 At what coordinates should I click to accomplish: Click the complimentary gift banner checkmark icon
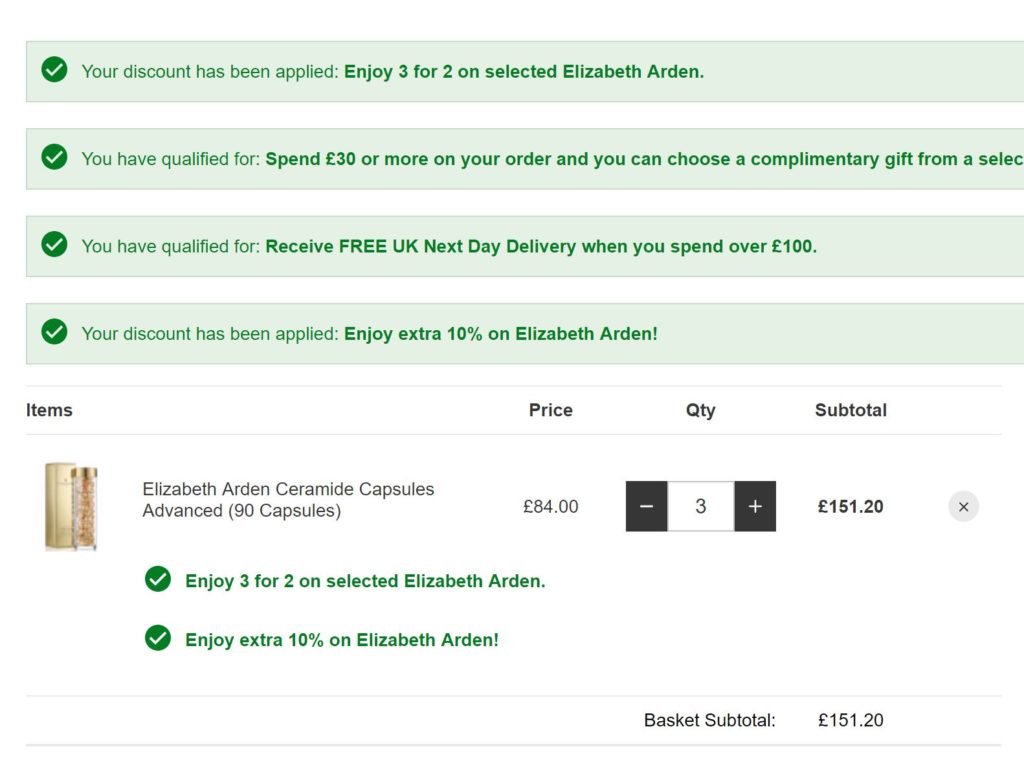coord(55,157)
